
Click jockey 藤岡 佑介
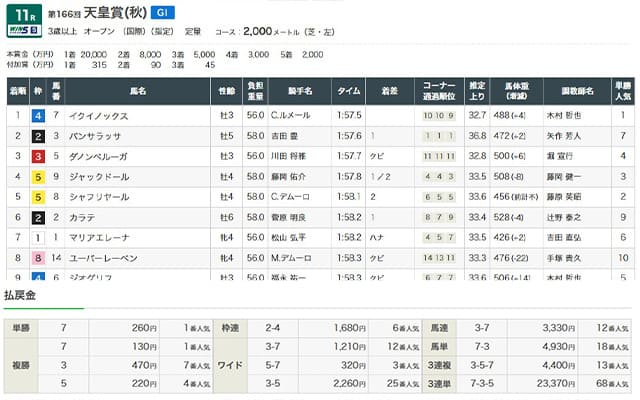coord(289,177)
